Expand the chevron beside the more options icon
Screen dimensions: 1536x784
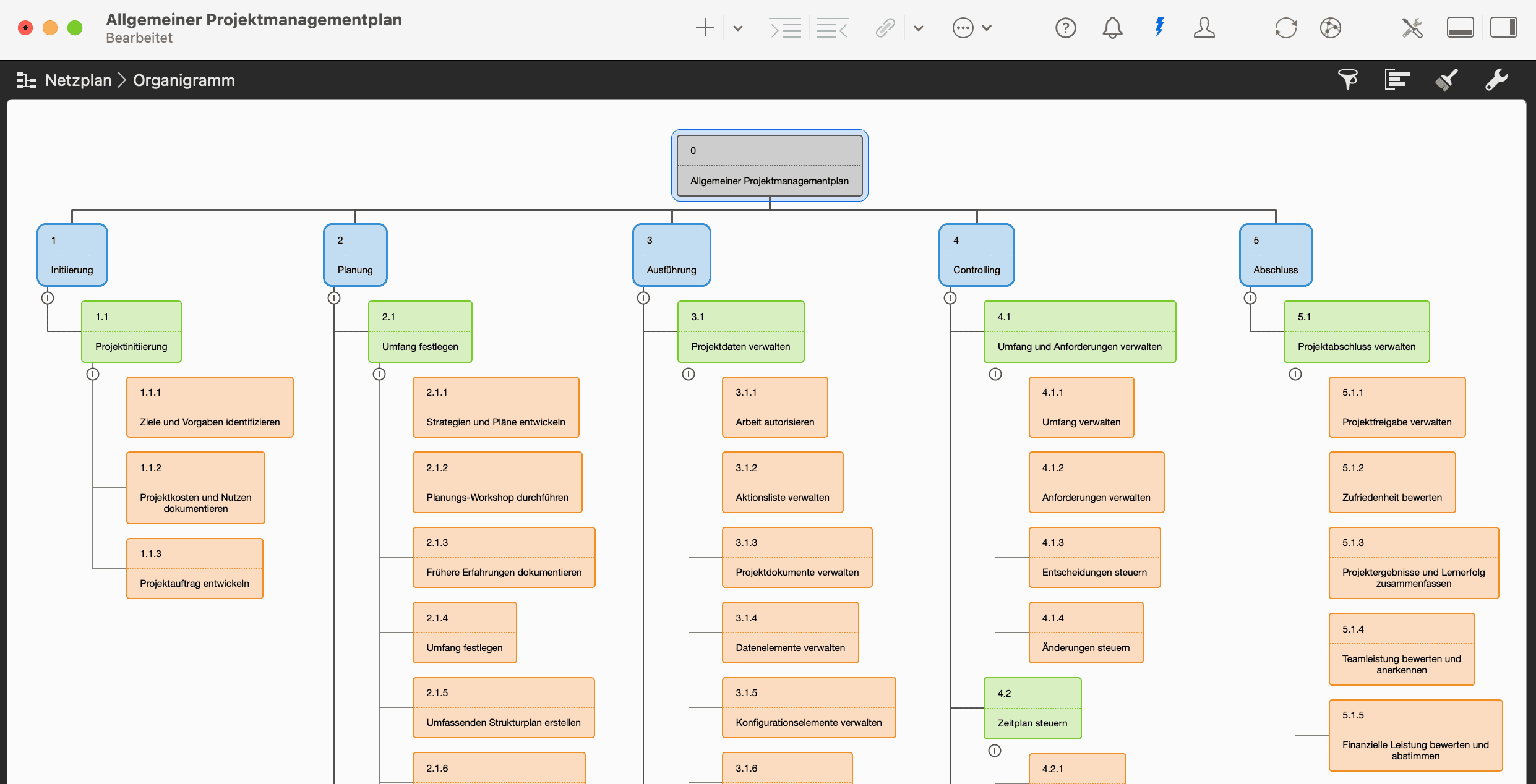point(986,28)
